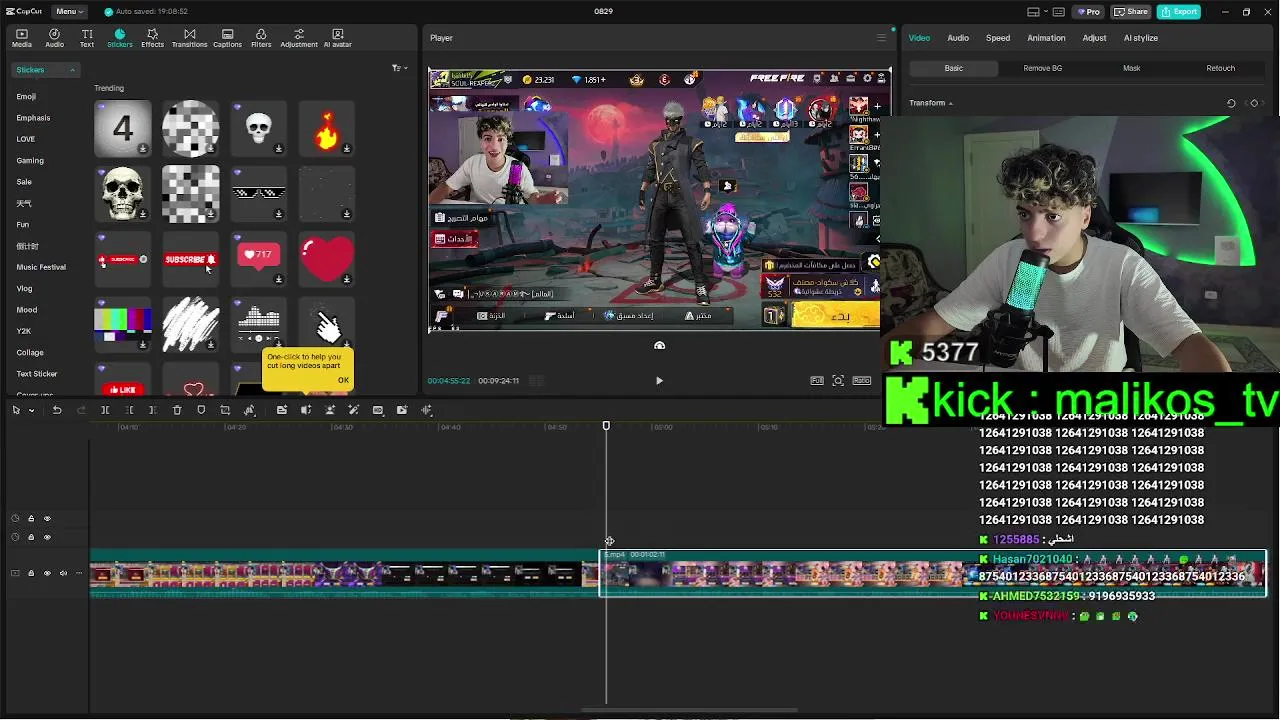Click the Pro upgrade button
The height and width of the screenshot is (720, 1280).
pos(1088,12)
